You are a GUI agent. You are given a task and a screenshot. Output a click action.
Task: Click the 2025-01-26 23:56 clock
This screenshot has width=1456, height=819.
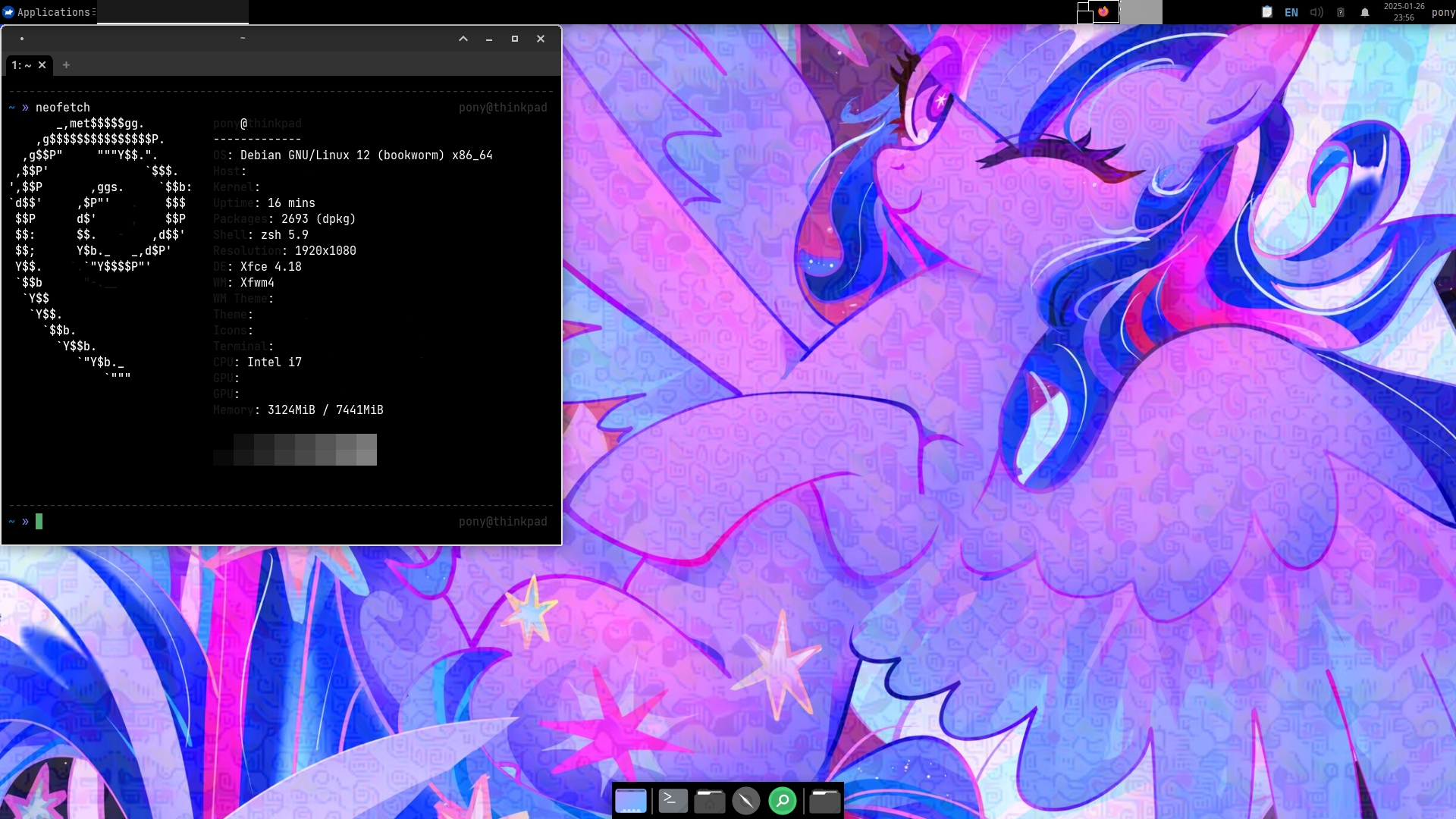coord(1404,12)
